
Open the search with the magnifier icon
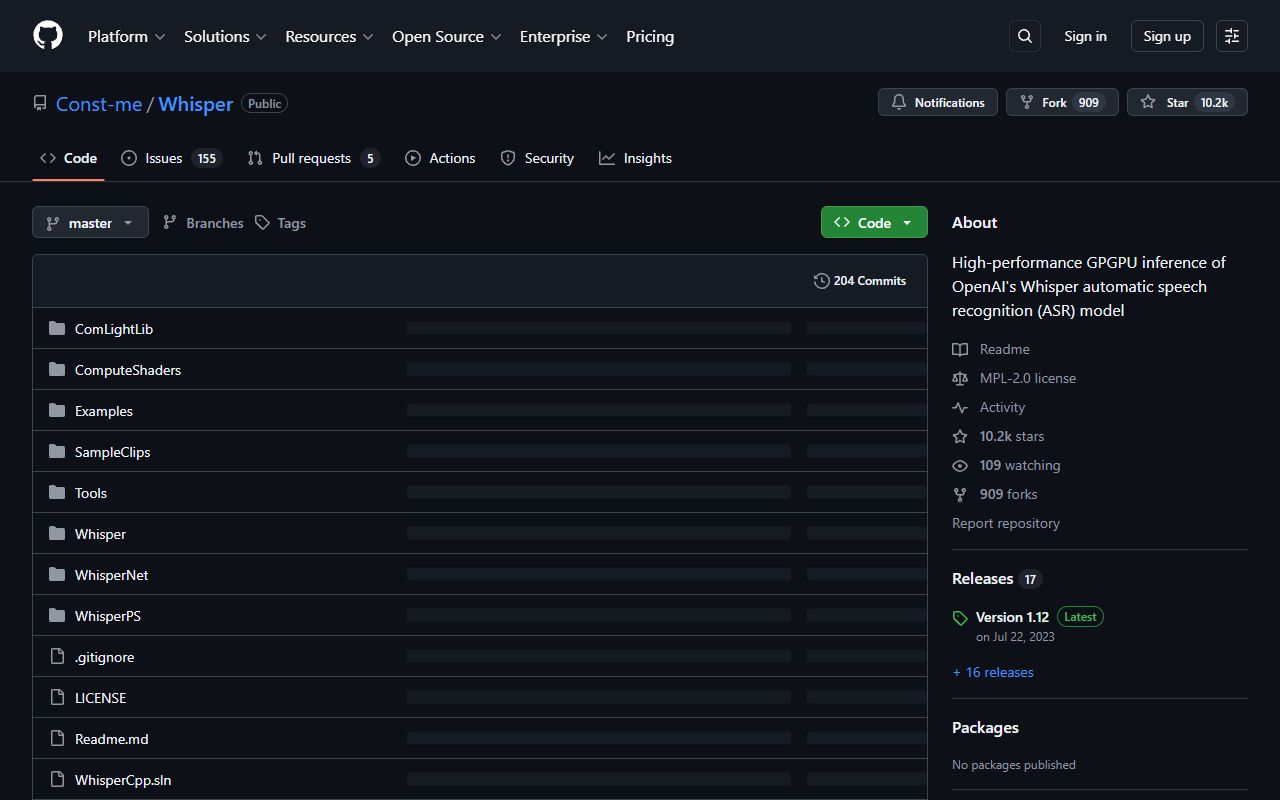coord(1024,36)
